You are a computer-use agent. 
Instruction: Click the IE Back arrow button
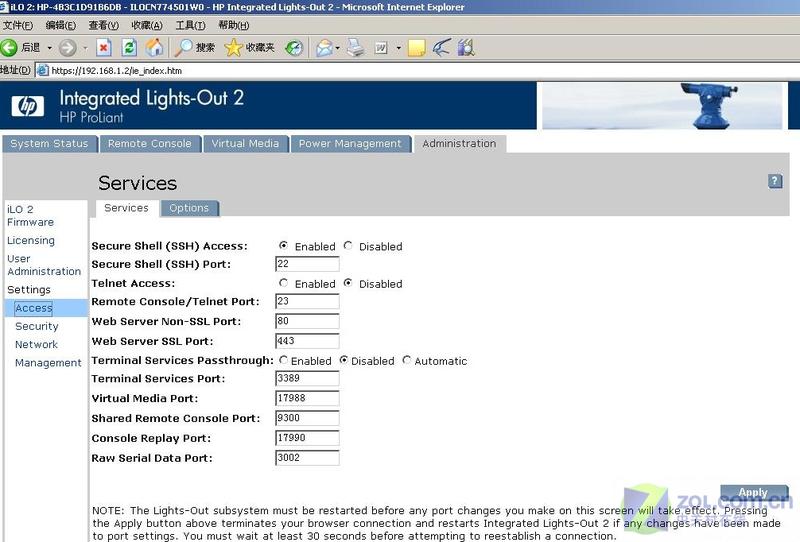coord(9,48)
